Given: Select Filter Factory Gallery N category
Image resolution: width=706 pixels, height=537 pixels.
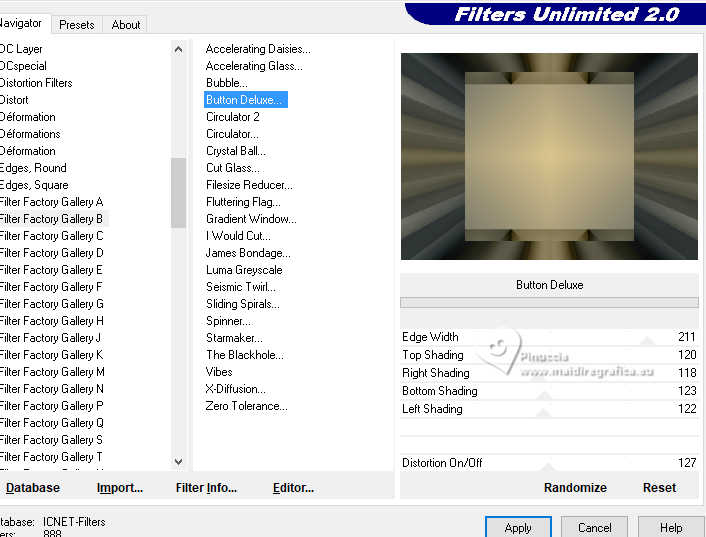Looking at the screenshot, I should [51, 389].
